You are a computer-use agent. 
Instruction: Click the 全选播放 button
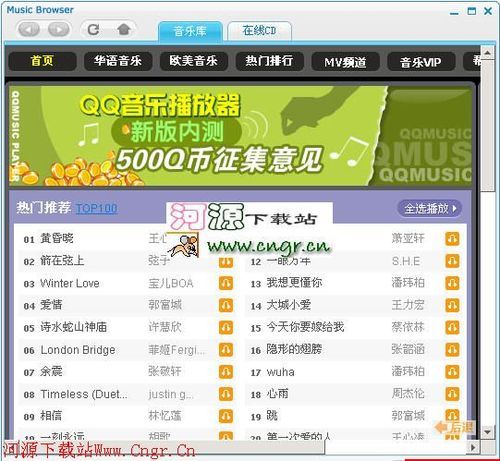tap(429, 209)
